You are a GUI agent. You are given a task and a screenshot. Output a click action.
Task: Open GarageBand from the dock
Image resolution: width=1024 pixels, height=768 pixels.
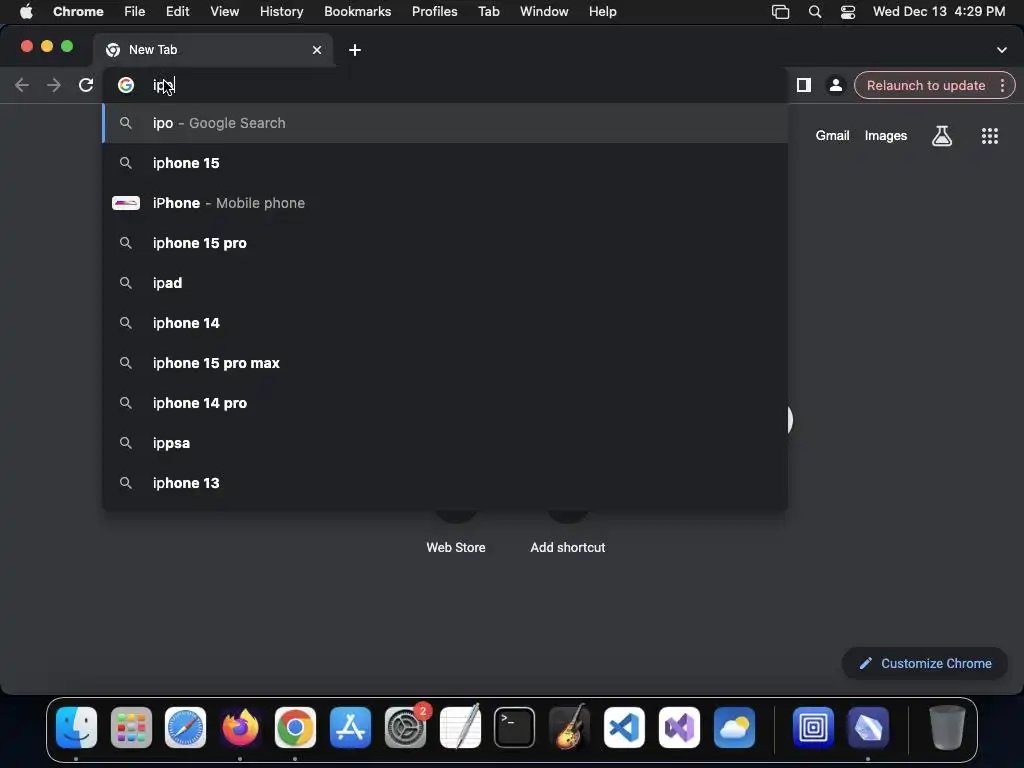[569, 728]
